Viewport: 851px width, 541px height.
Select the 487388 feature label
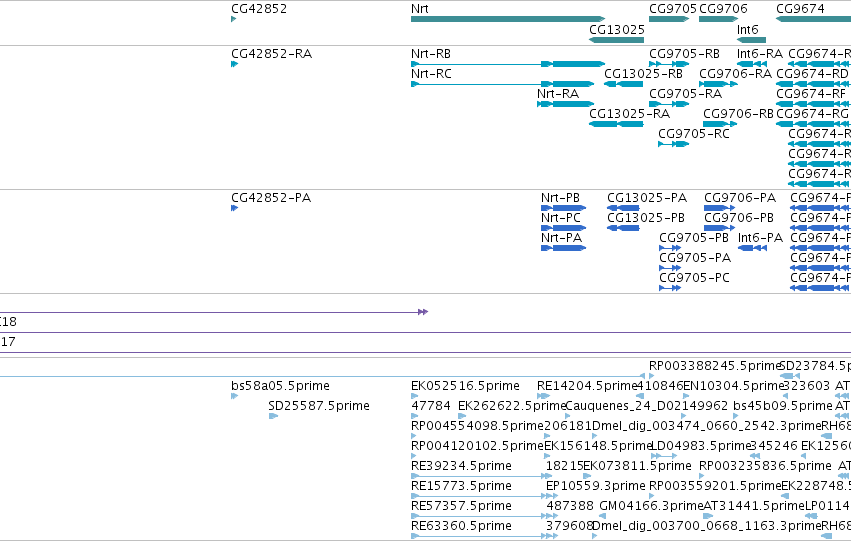pos(570,507)
